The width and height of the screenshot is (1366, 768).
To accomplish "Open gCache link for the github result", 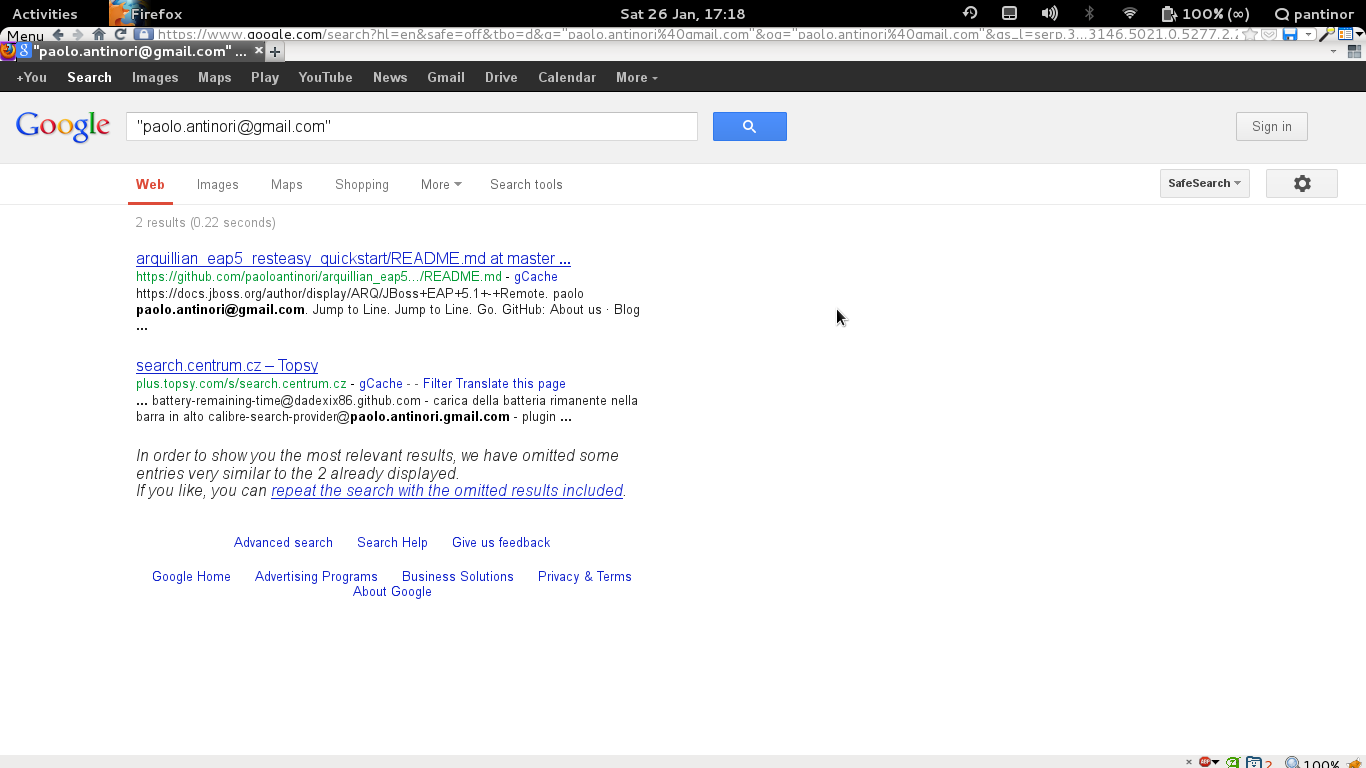I will point(536,276).
